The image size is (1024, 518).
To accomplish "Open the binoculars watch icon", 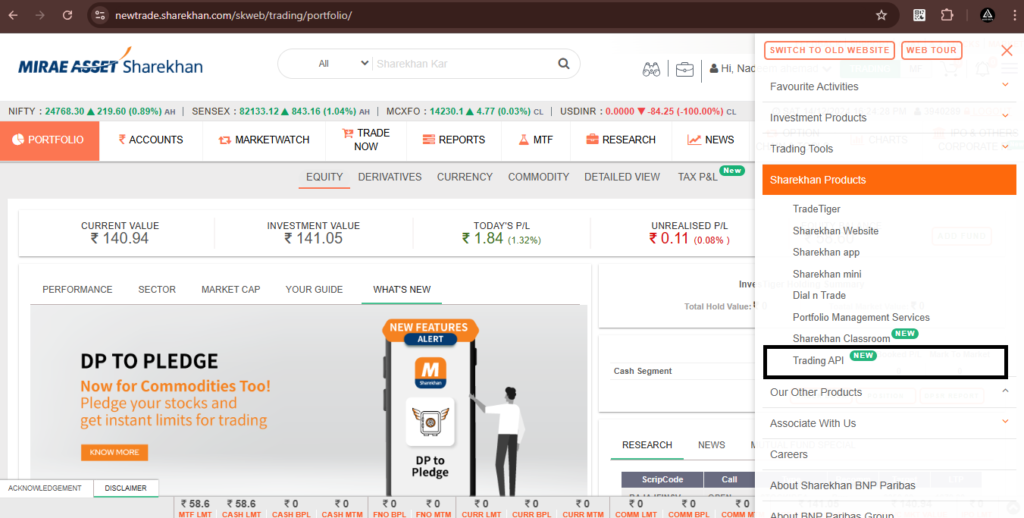I will [x=651, y=69].
